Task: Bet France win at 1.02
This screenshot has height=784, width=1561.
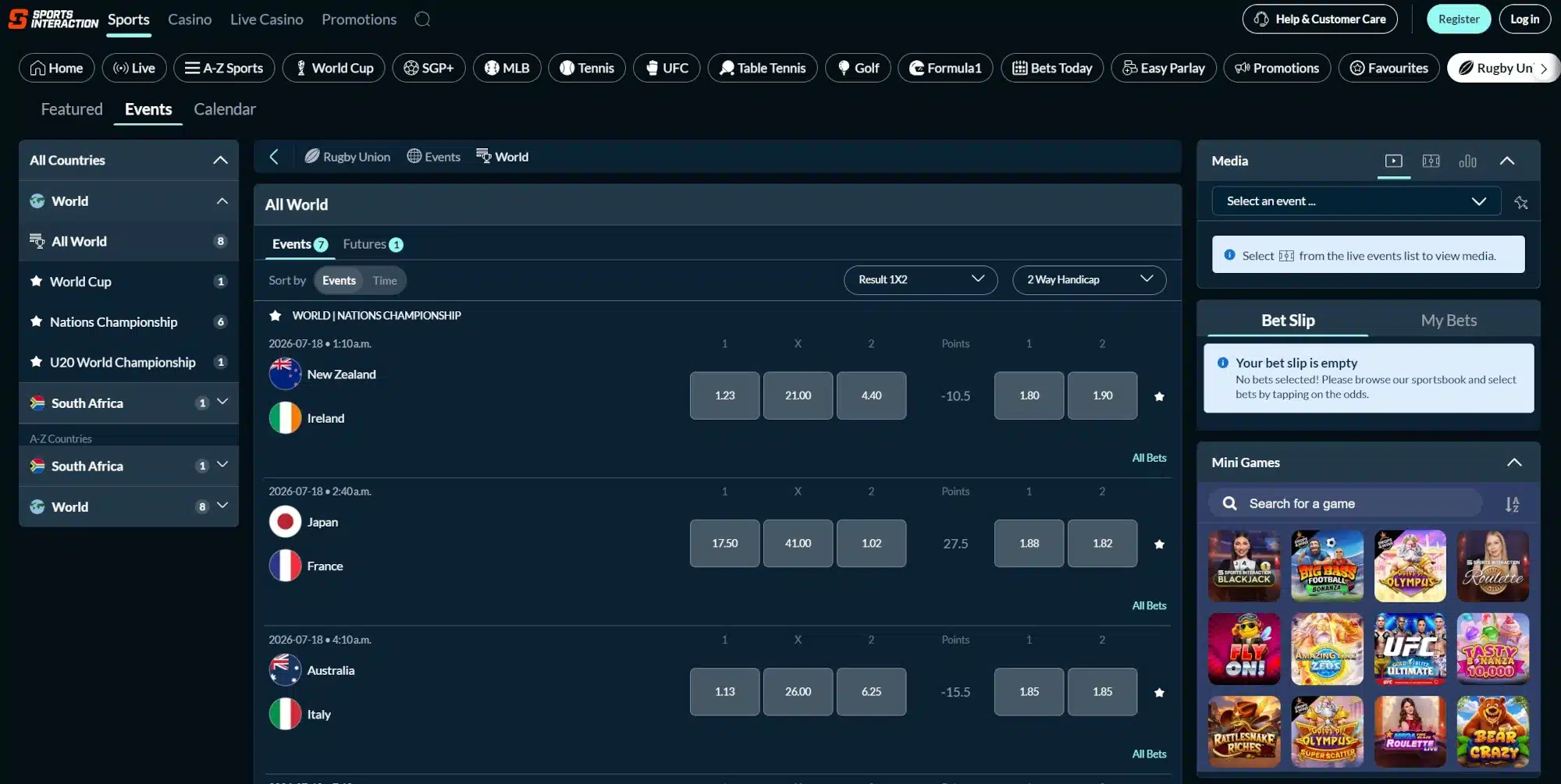Action: click(x=871, y=544)
